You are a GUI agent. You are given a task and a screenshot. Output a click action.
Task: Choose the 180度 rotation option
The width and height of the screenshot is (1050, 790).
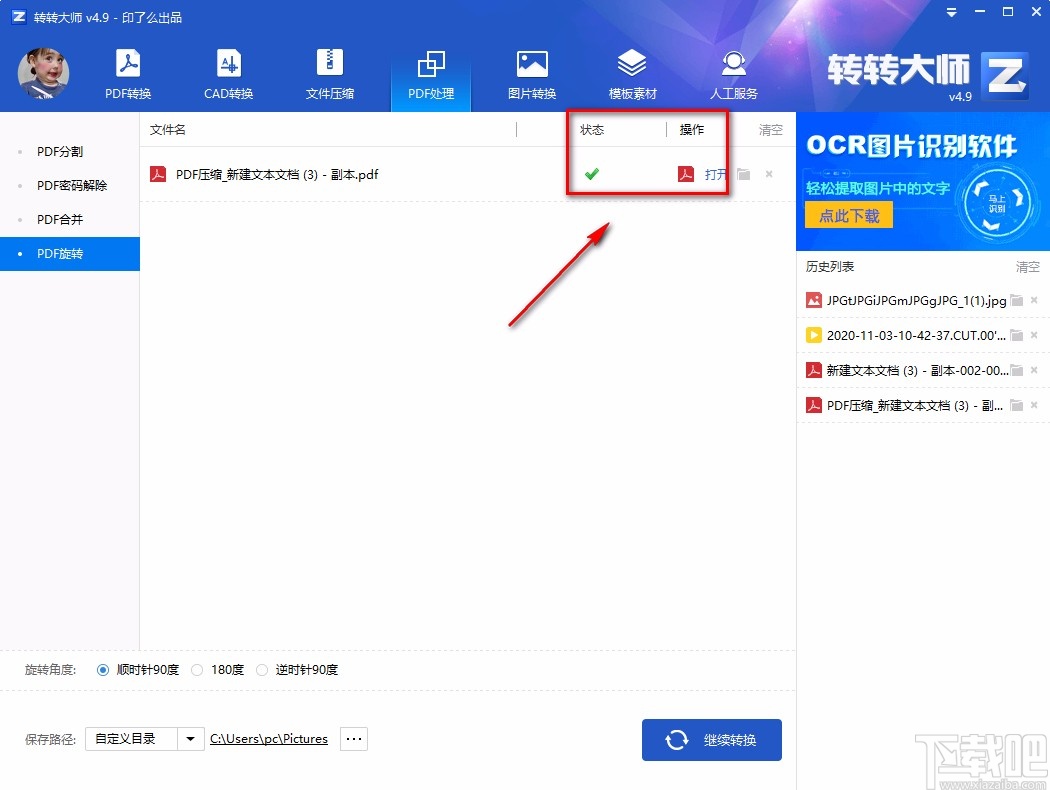coord(196,670)
